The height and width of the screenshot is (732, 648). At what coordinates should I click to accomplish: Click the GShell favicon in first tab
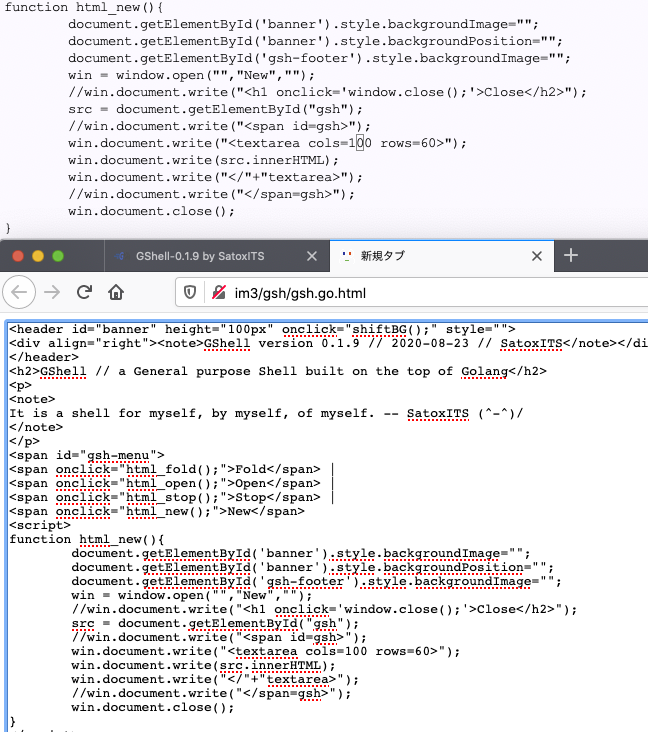119,256
